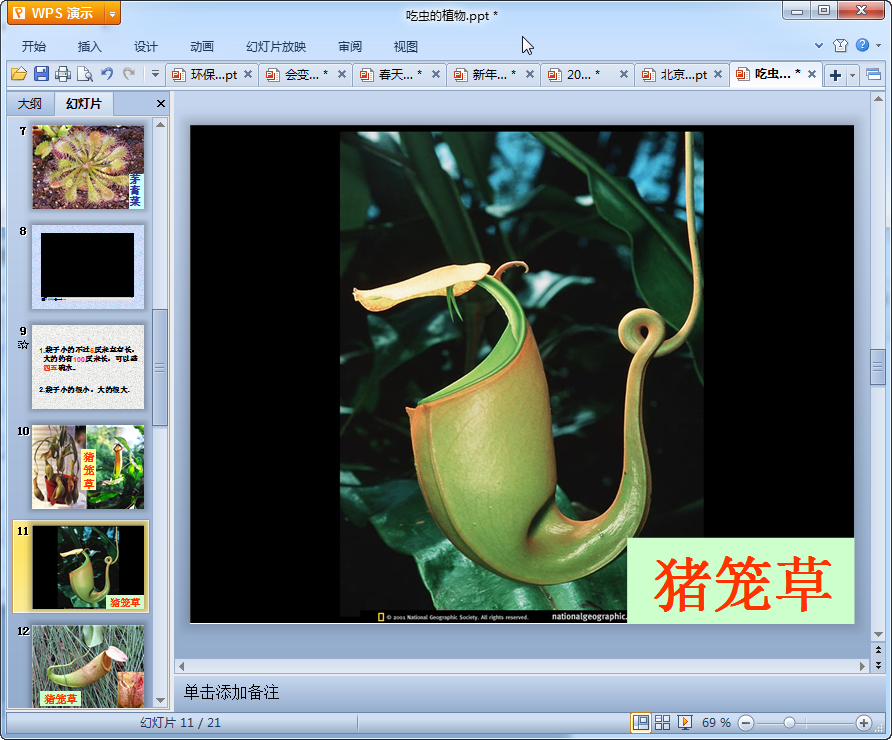Click the Print icon in quick toolbar

pos(63,74)
